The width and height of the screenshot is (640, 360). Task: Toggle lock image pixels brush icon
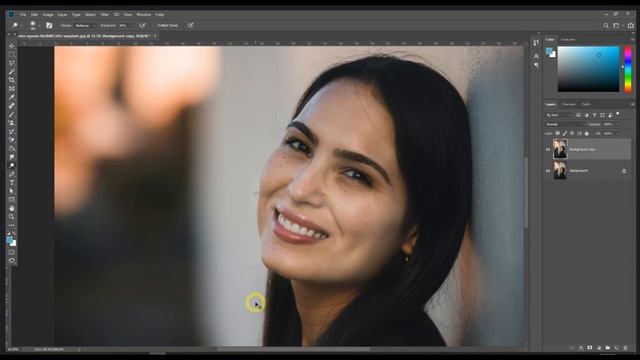pyautogui.click(x=565, y=133)
